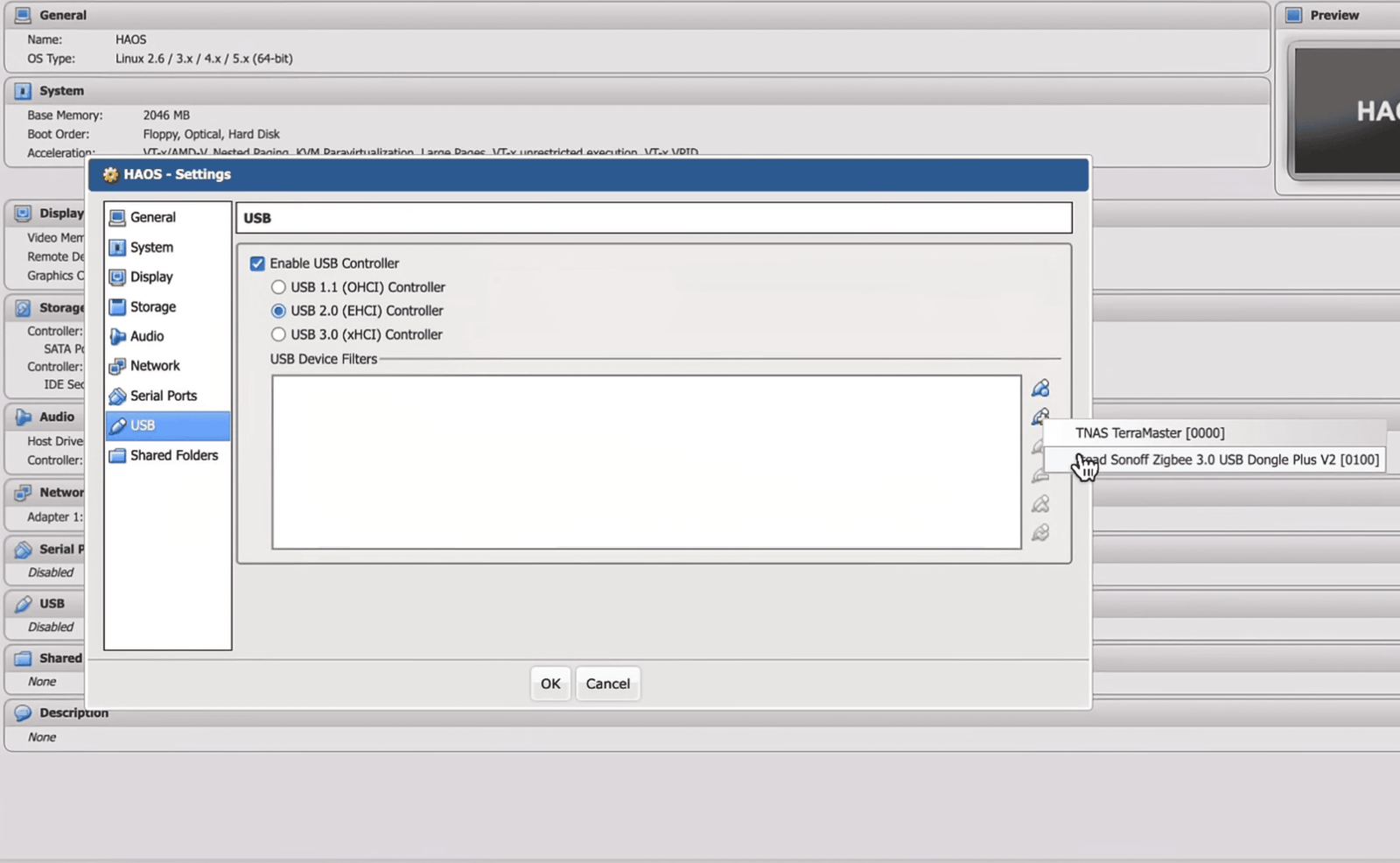Click the Base Memory value 2046 MB
The image size is (1400, 863).
pyautogui.click(x=166, y=115)
